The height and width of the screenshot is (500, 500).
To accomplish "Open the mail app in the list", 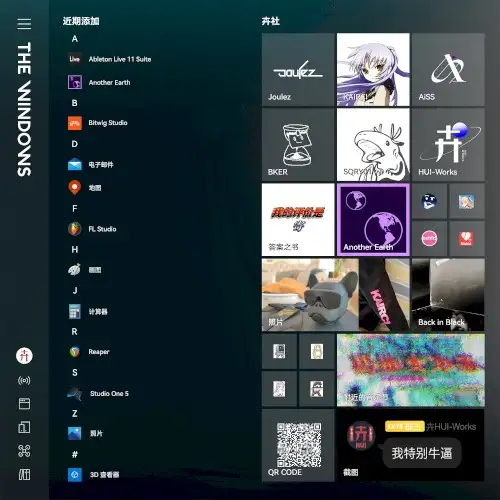I will 91,165.
